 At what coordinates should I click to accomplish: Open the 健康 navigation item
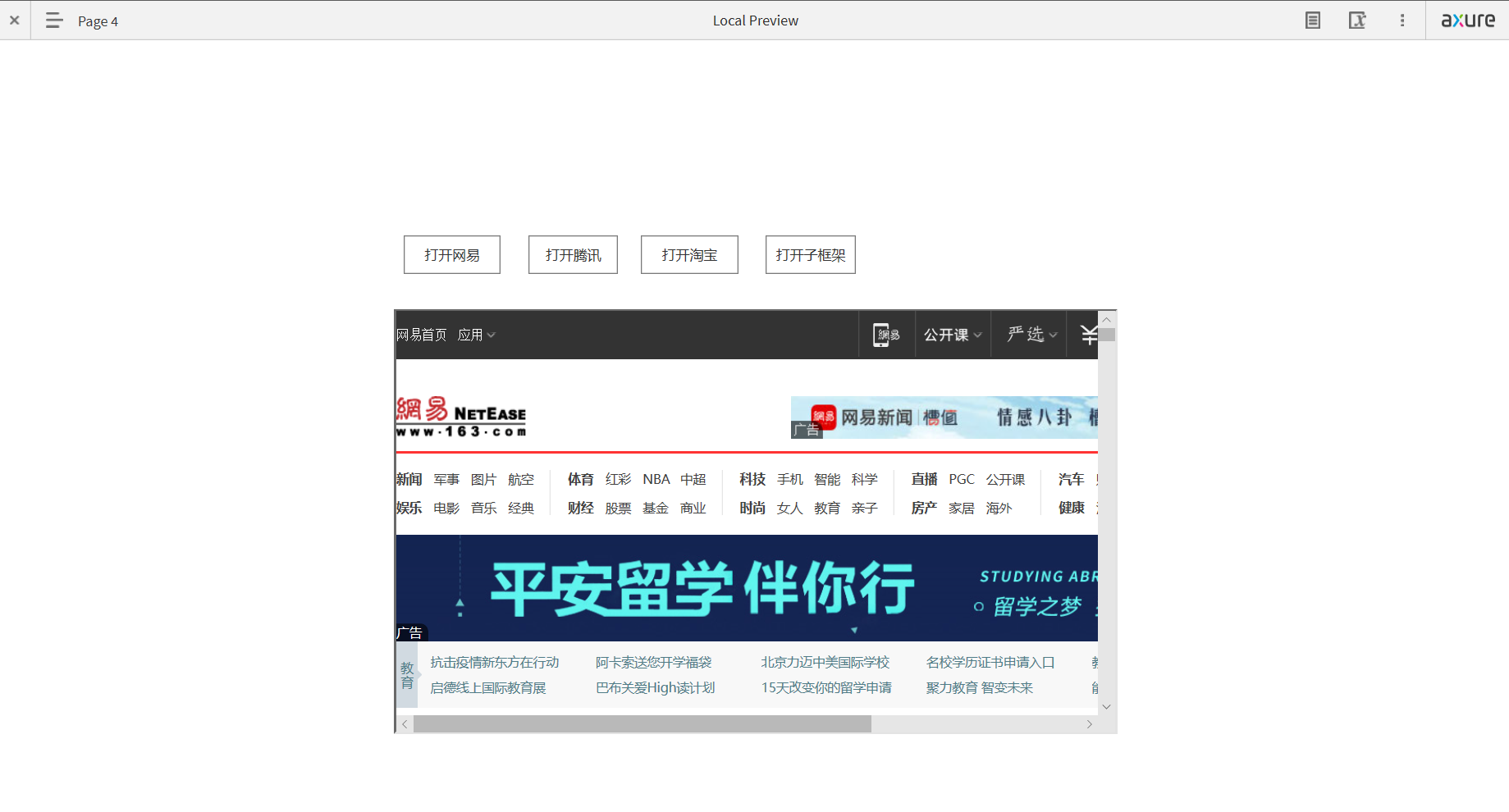(1071, 508)
